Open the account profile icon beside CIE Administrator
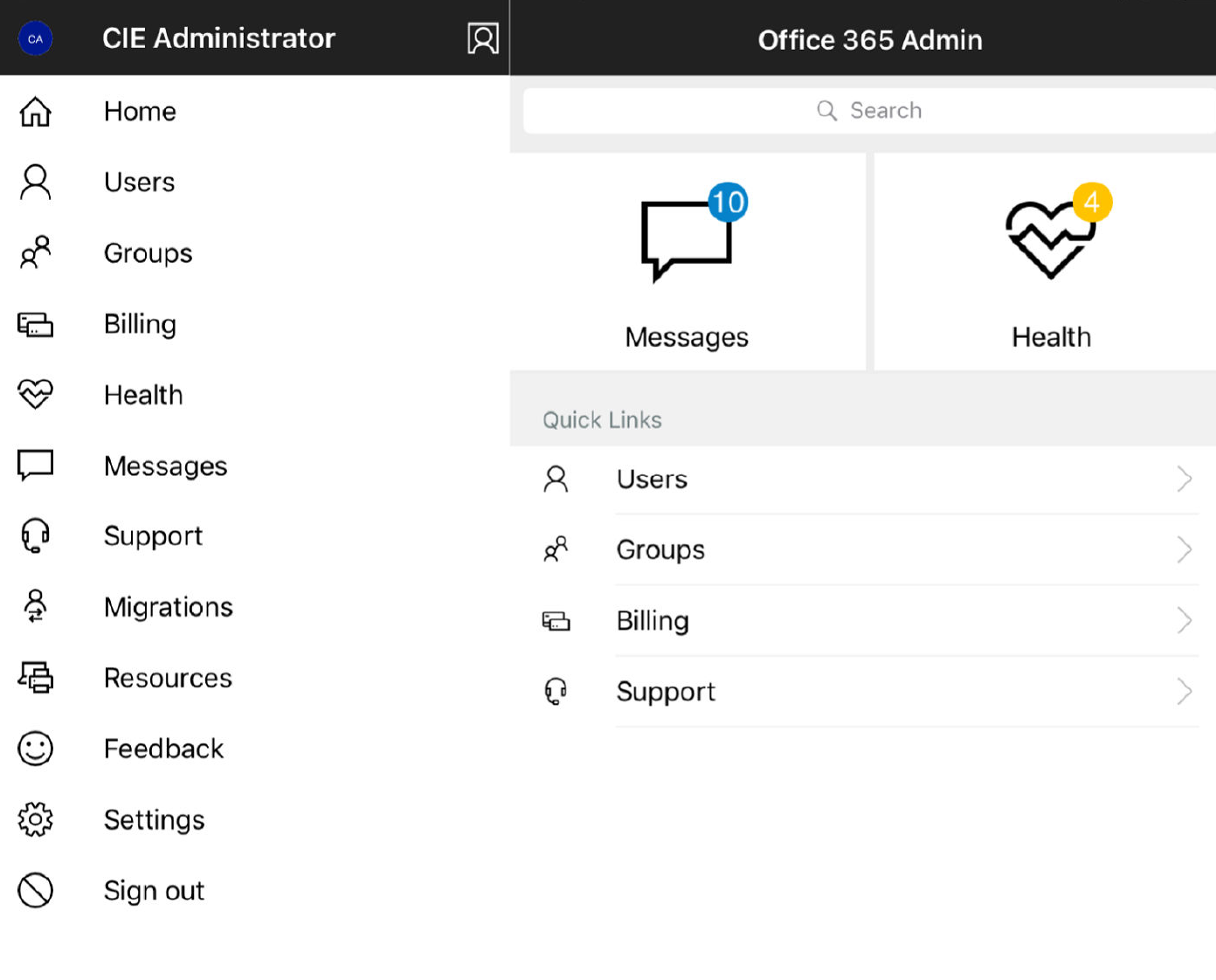The width and height of the screenshot is (1216, 980). click(x=483, y=38)
